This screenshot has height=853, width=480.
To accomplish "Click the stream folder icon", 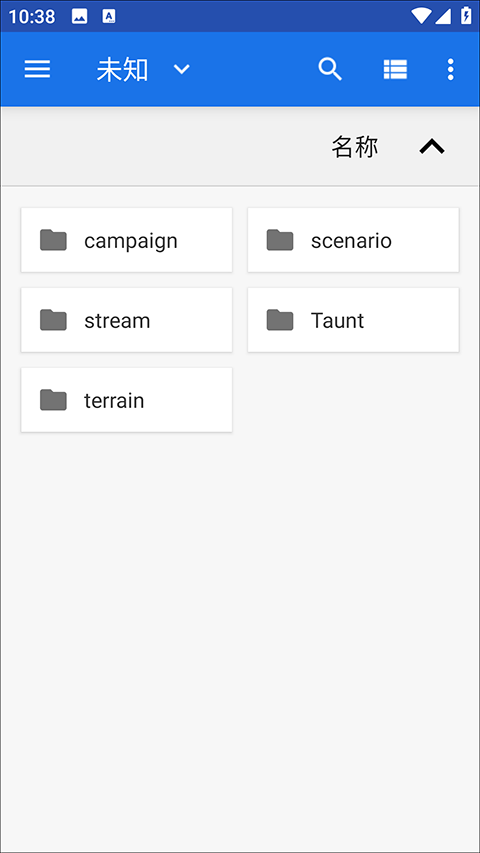I will coord(53,320).
